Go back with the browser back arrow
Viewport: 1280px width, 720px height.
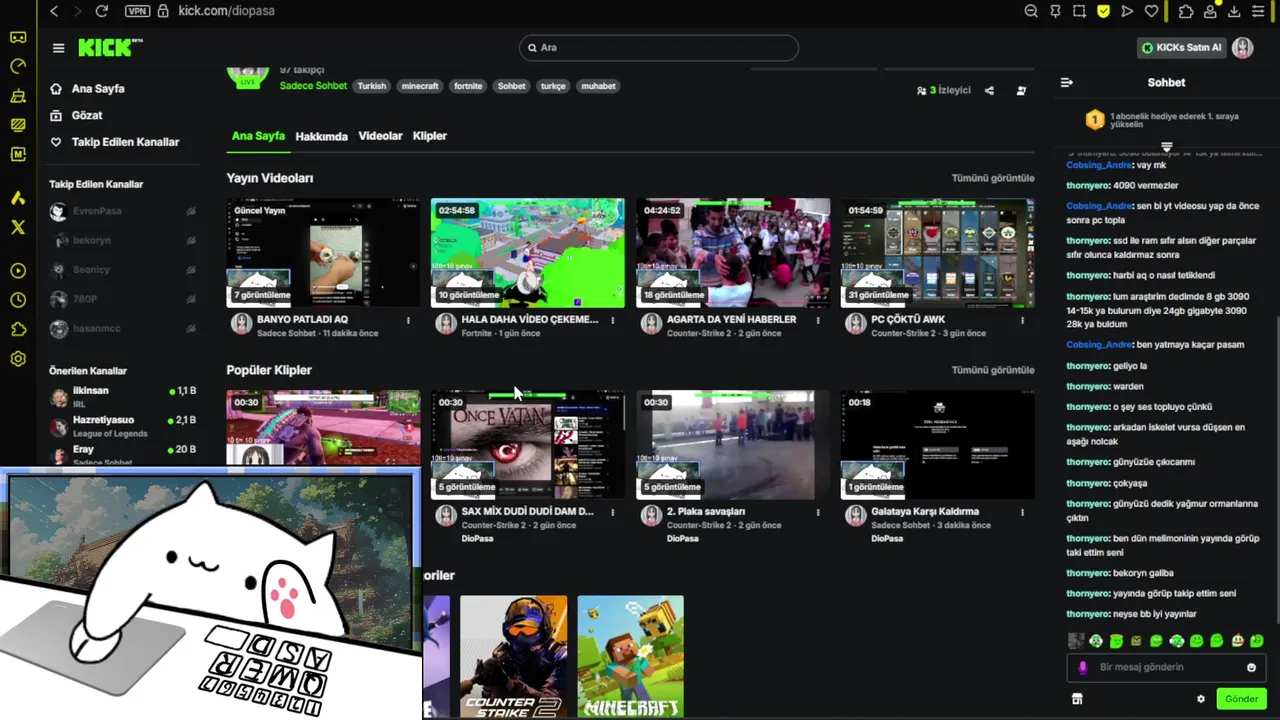coord(54,11)
